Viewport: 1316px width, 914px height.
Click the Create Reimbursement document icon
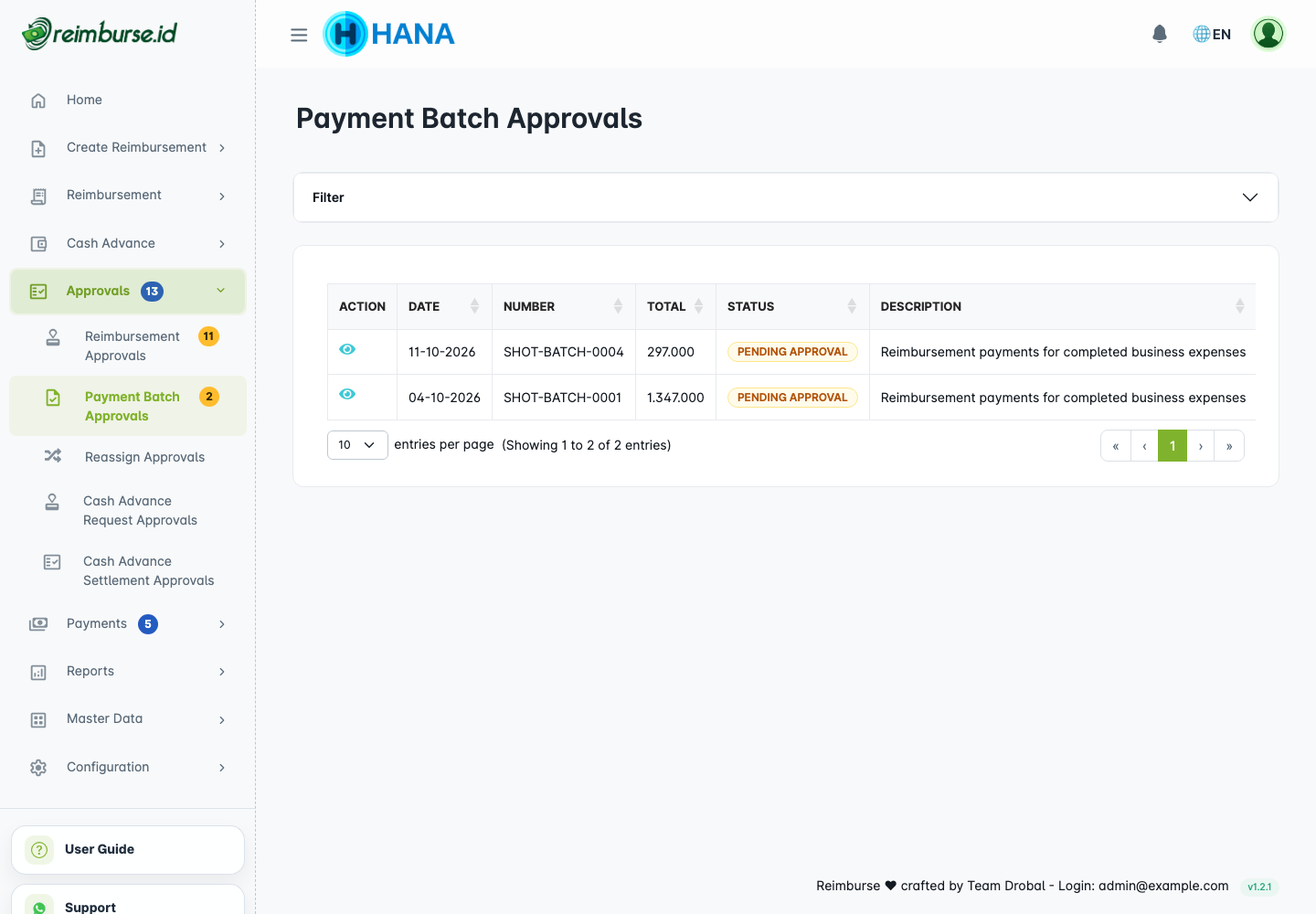click(x=38, y=148)
